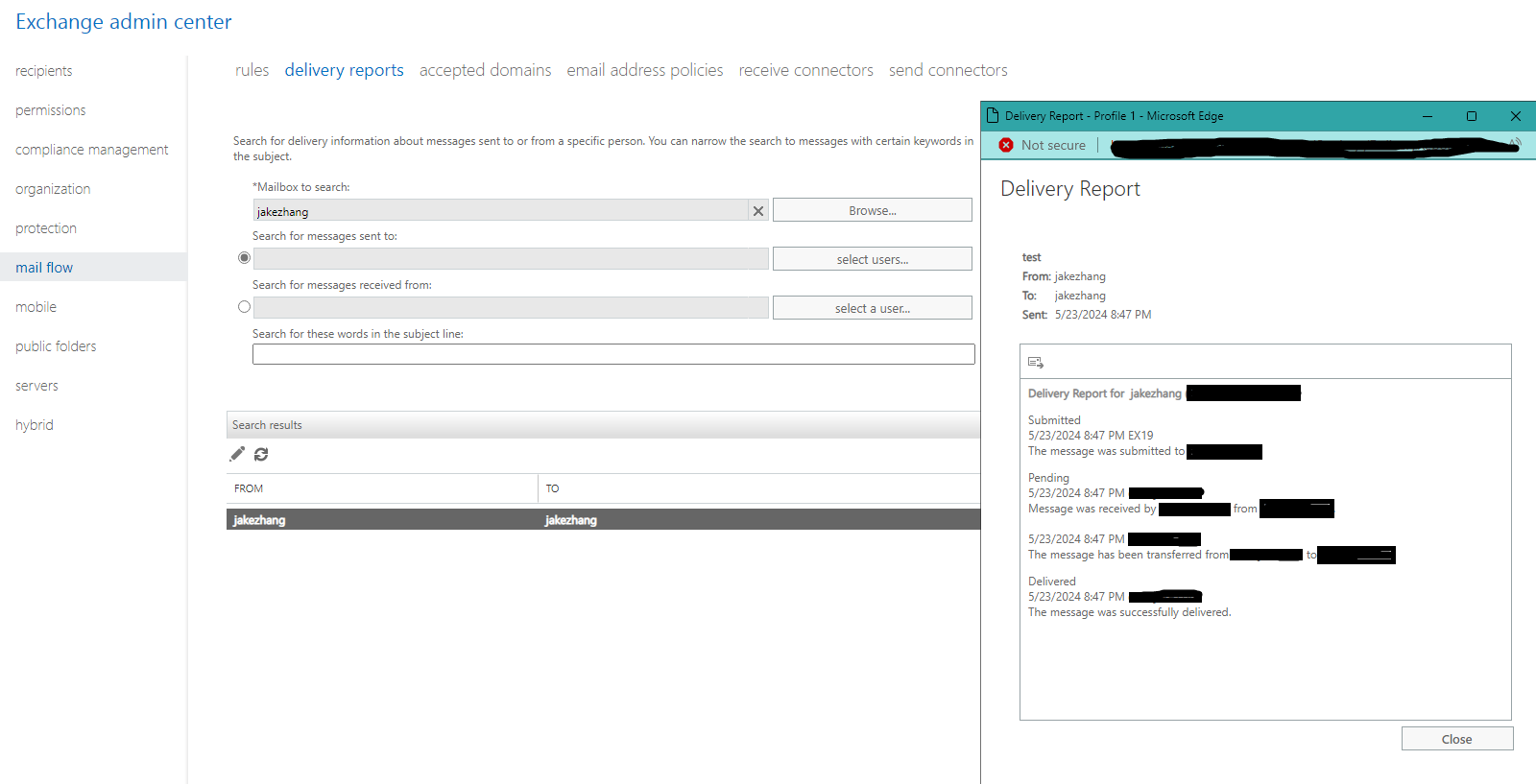Click the 'test' subject text
Image resolution: width=1536 pixels, height=784 pixels.
coord(1032,257)
